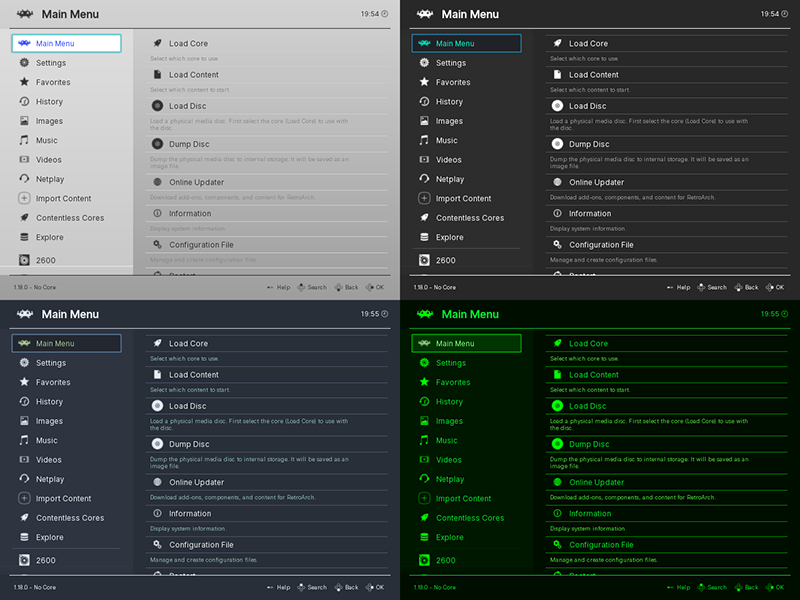Click the 19:55 clock in the green theme header
The image size is (800, 600).
(x=774, y=314)
